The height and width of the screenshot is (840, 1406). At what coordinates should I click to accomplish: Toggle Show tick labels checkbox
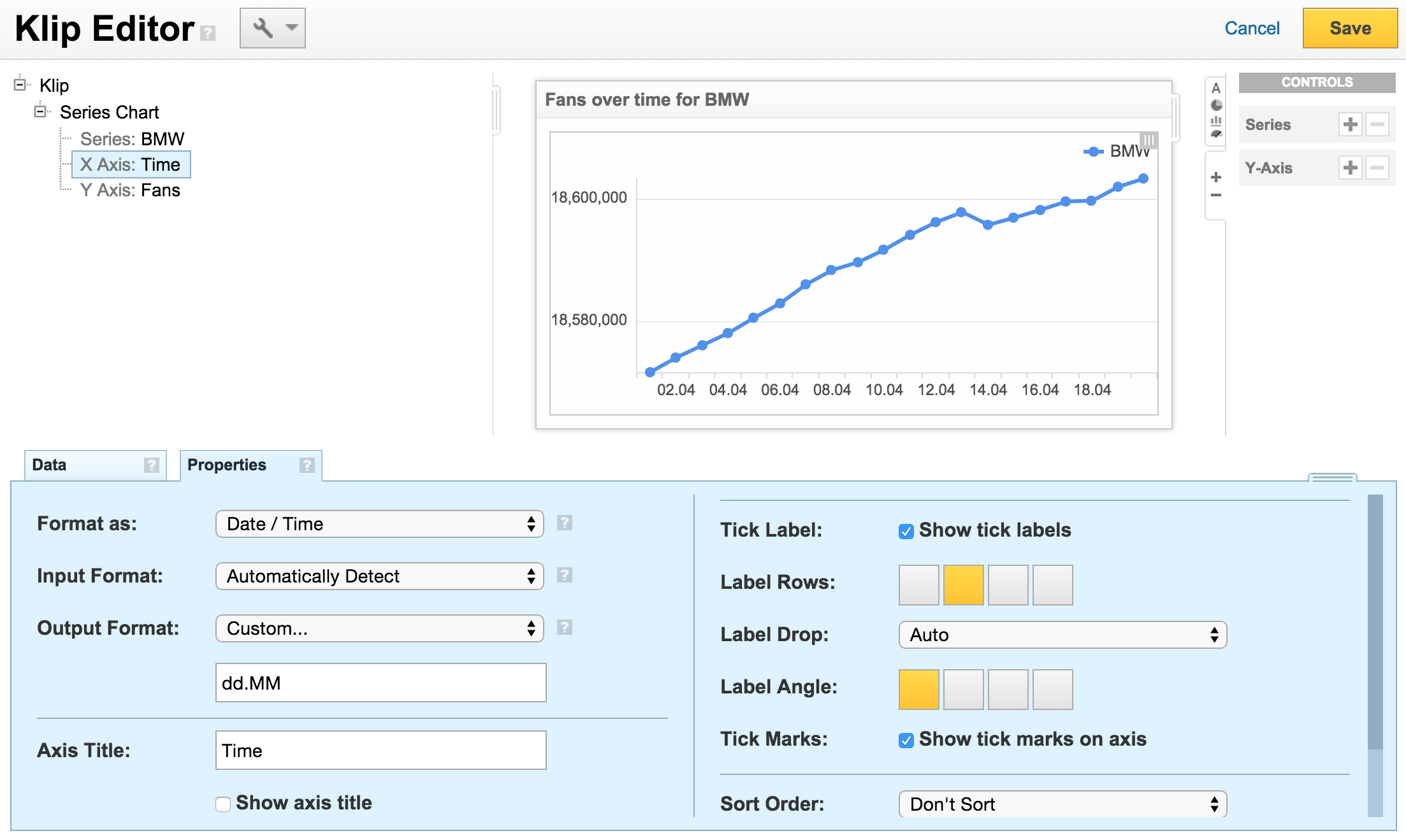pos(906,531)
